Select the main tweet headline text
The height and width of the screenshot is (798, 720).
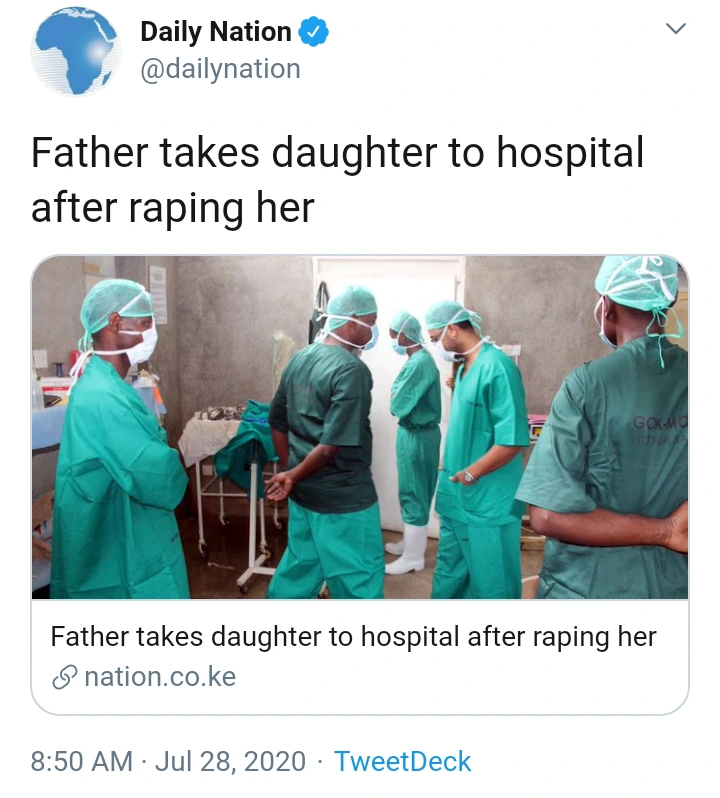coord(337,180)
